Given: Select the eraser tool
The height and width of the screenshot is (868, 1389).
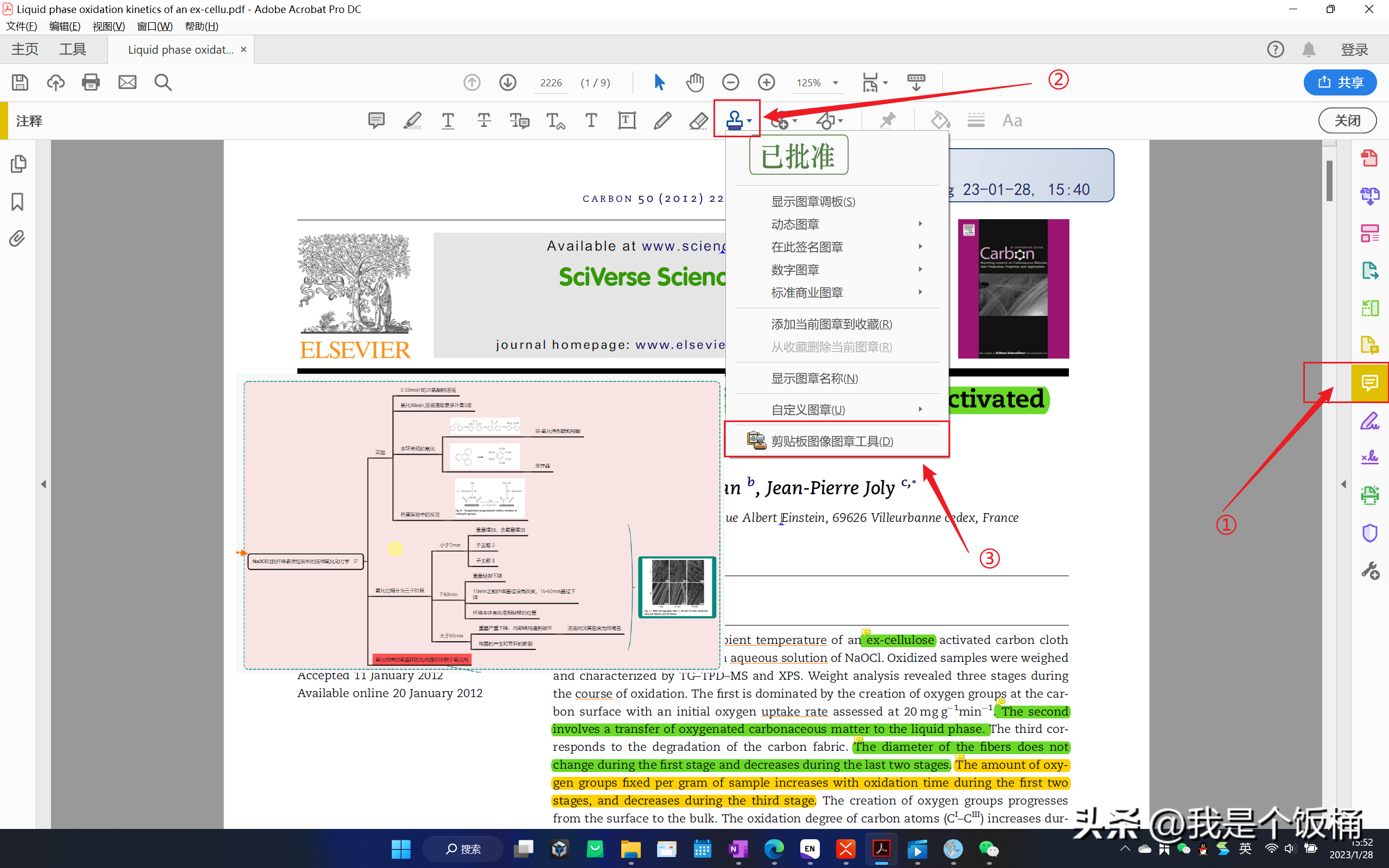Looking at the screenshot, I should point(698,120).
